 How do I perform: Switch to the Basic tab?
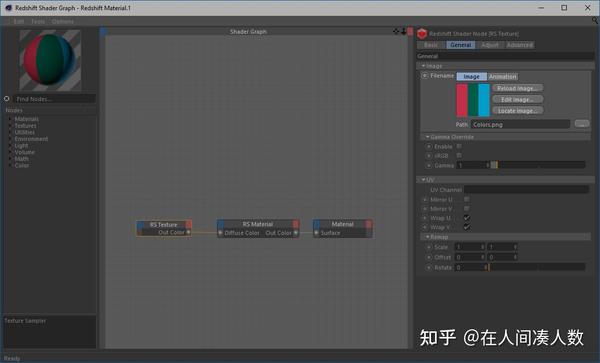431,45
